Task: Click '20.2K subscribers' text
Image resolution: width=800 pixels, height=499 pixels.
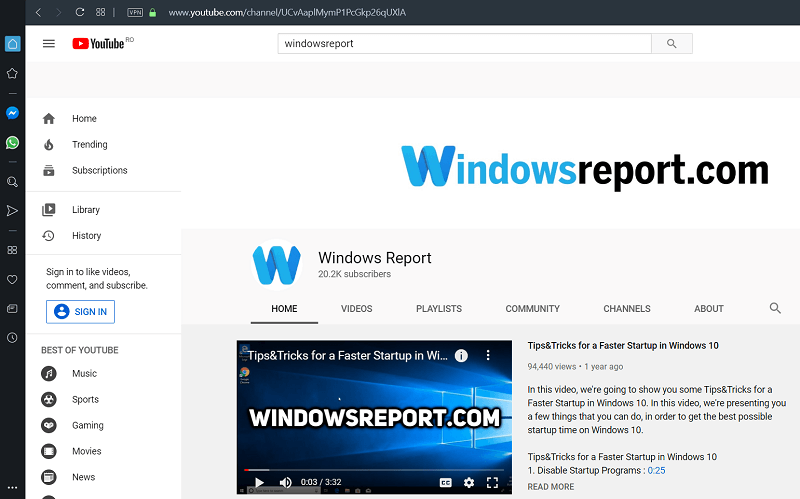Action: pos(355,274)
